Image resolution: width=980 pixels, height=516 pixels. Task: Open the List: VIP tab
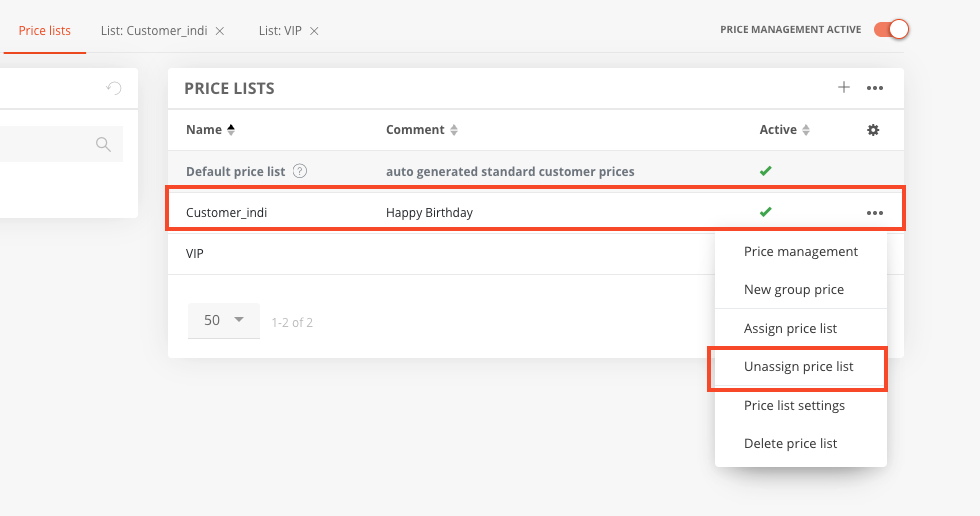click(x=280, y=31)
